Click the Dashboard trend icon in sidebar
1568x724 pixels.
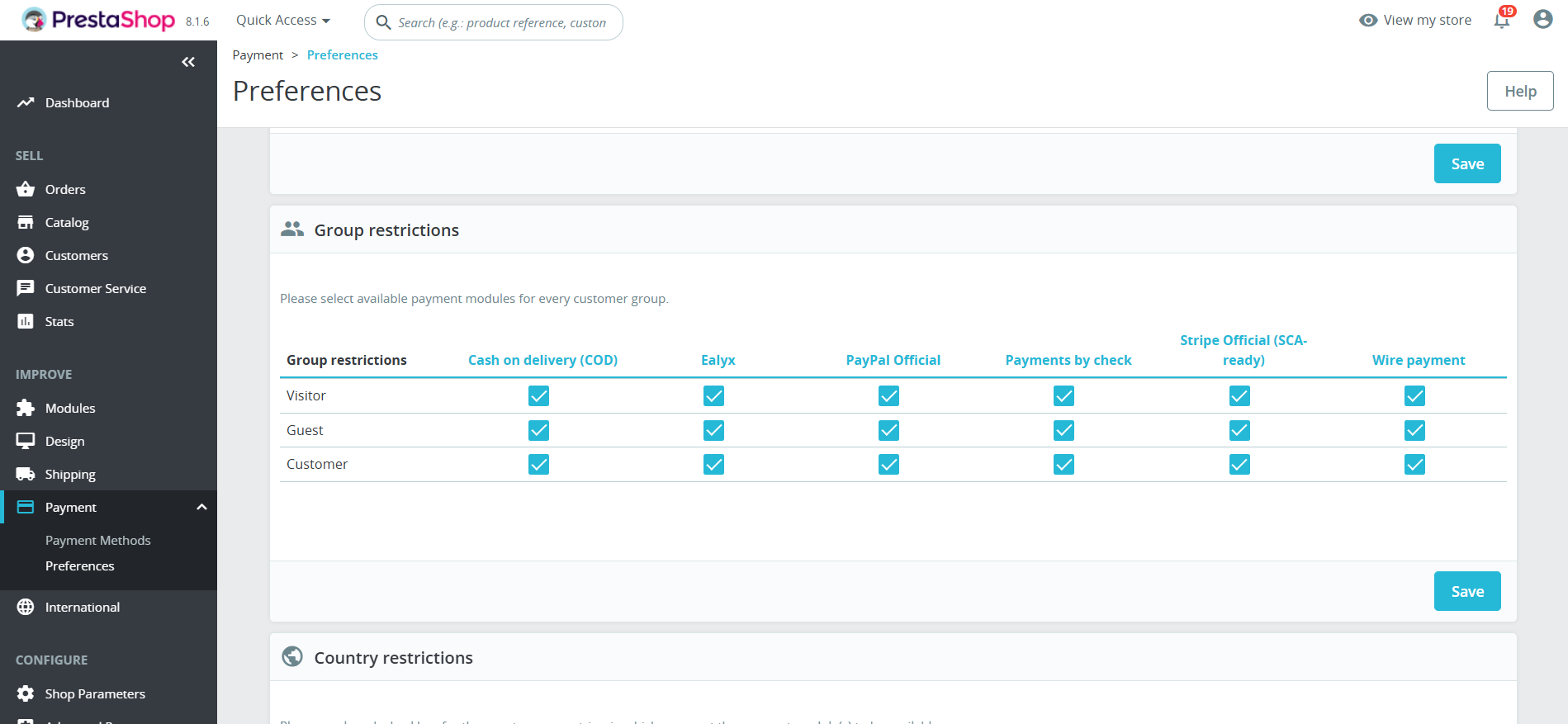click(x=26, y=102)
